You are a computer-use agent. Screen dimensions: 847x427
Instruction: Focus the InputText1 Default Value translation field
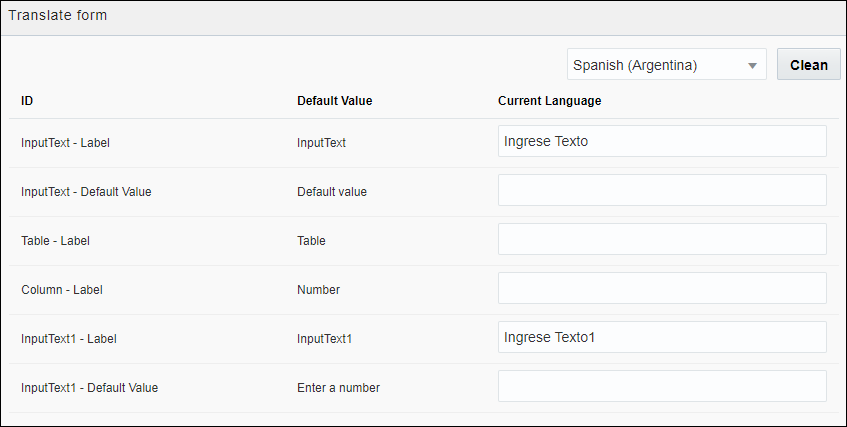[x=662, y=386]
